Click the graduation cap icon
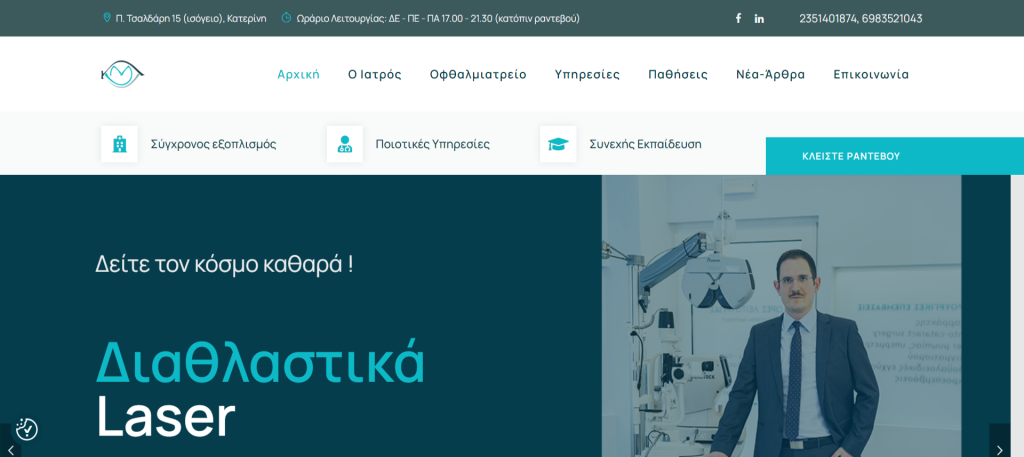The image size is (1024, 457). (x=558, y=144)
